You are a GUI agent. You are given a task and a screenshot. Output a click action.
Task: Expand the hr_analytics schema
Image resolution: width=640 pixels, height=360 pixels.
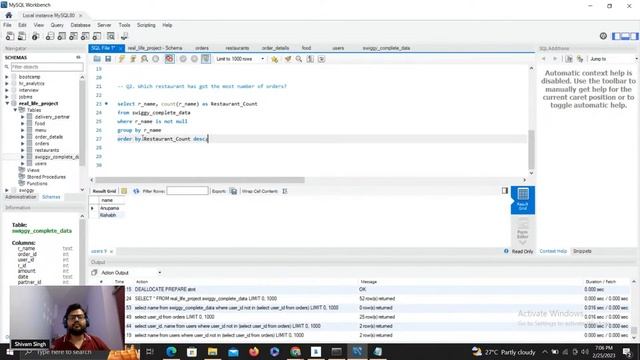point(7,84)
